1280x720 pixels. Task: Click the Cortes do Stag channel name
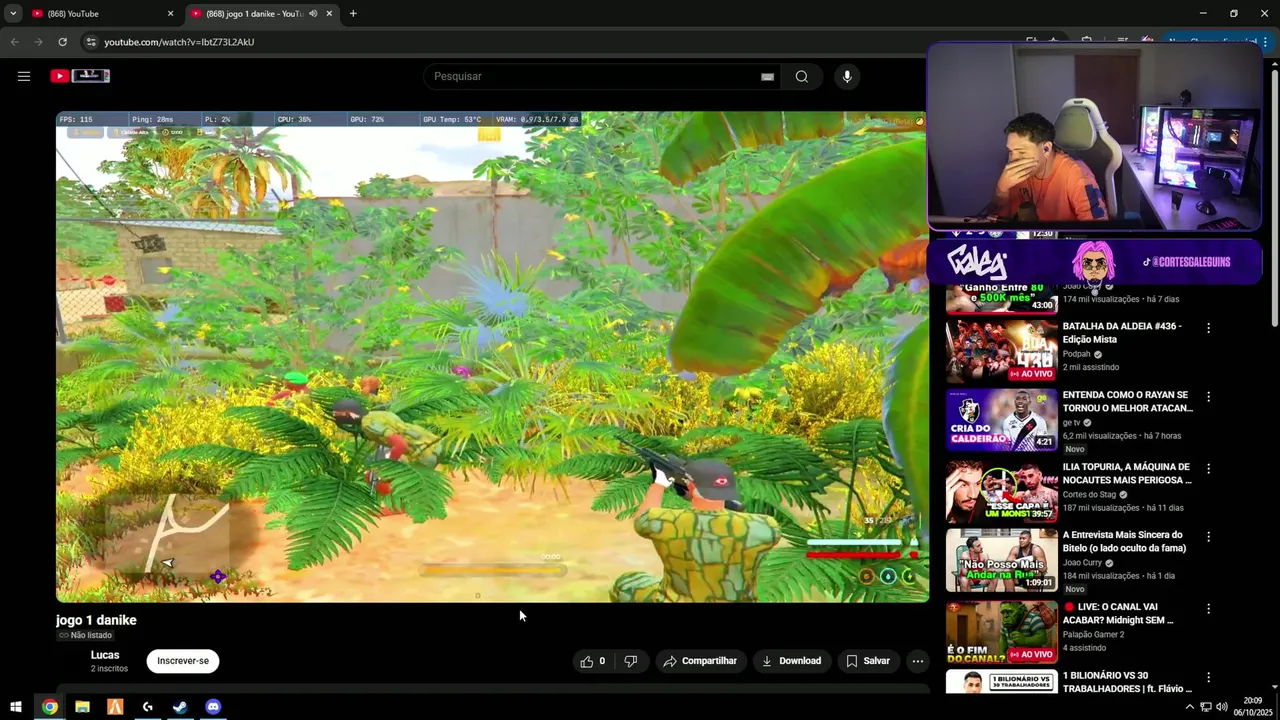point(1089,494)
